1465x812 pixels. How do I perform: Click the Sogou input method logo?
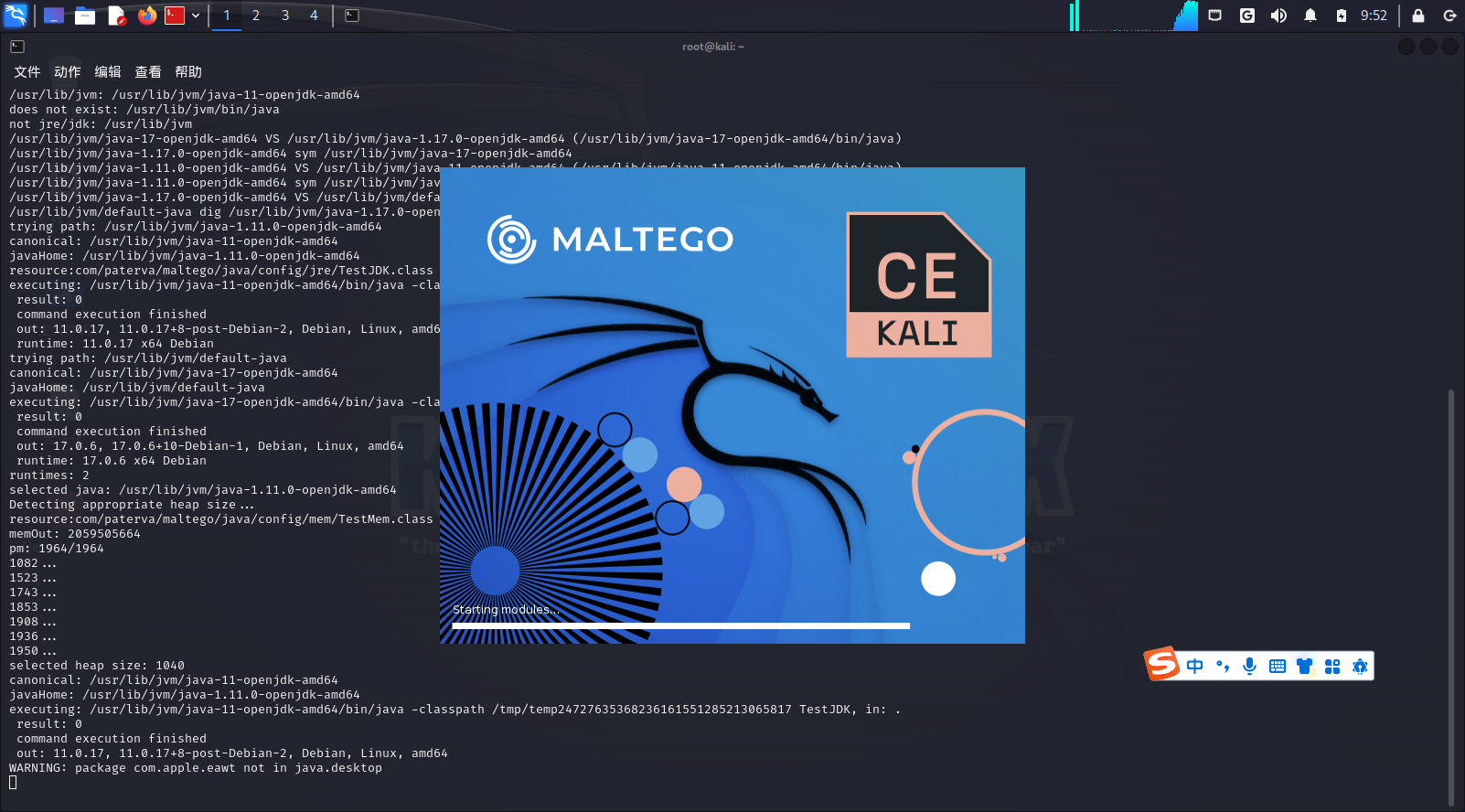(x=1162, y=664)
